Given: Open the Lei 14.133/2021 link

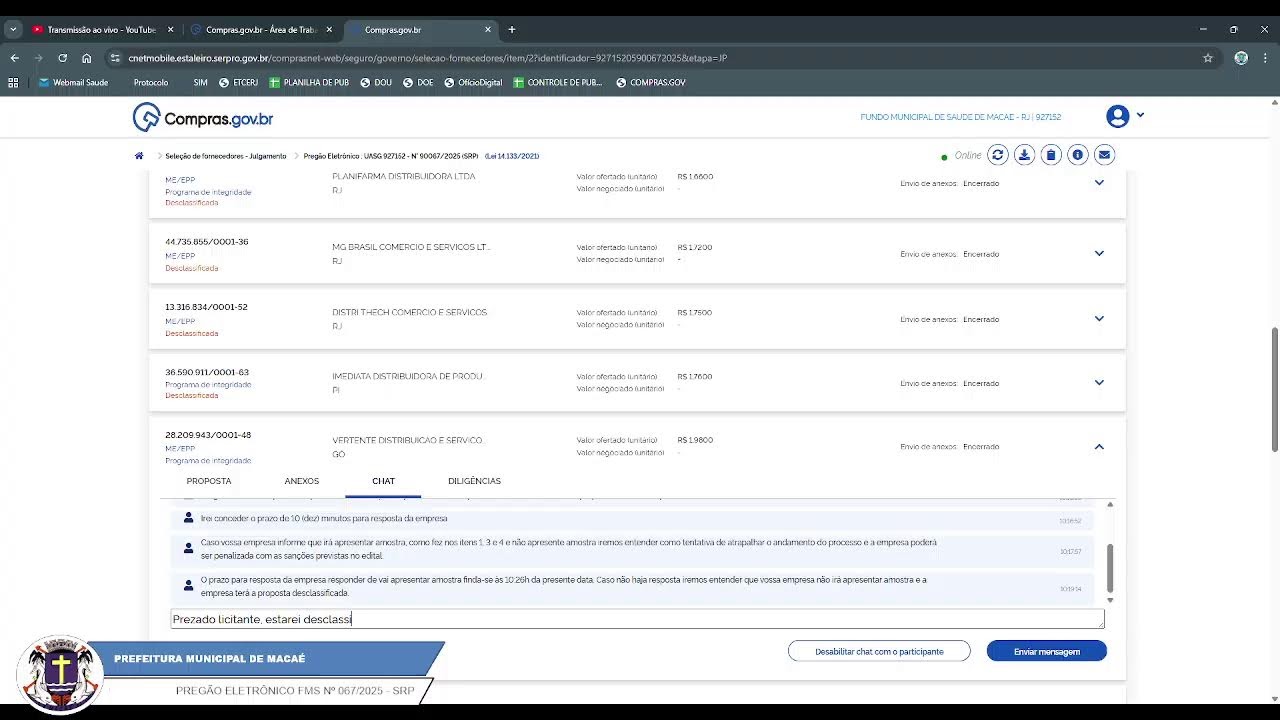Looking at the screenshot, I should (512, 156).
